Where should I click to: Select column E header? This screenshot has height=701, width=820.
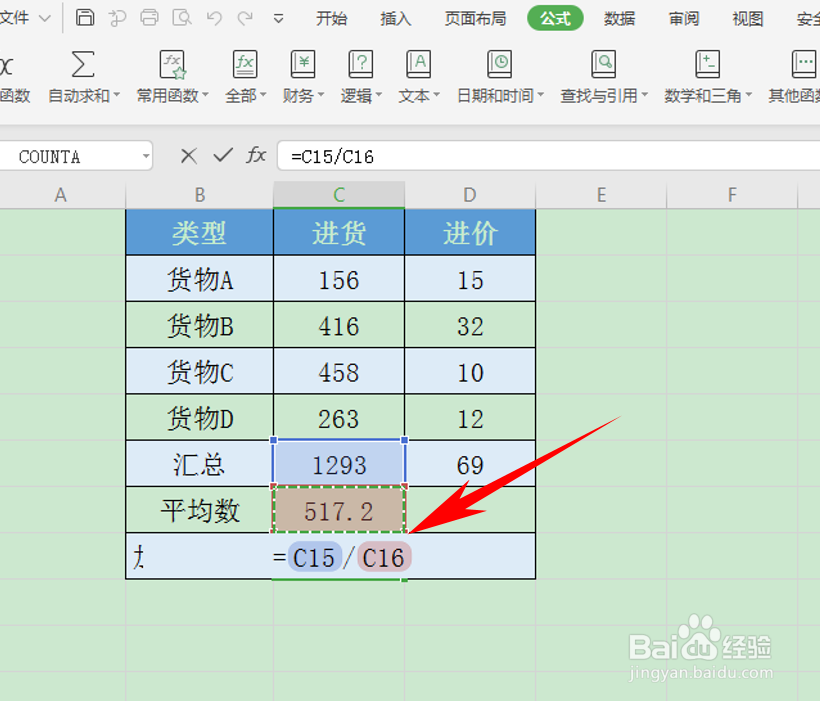pyautogui.click(x=601, y=195)
